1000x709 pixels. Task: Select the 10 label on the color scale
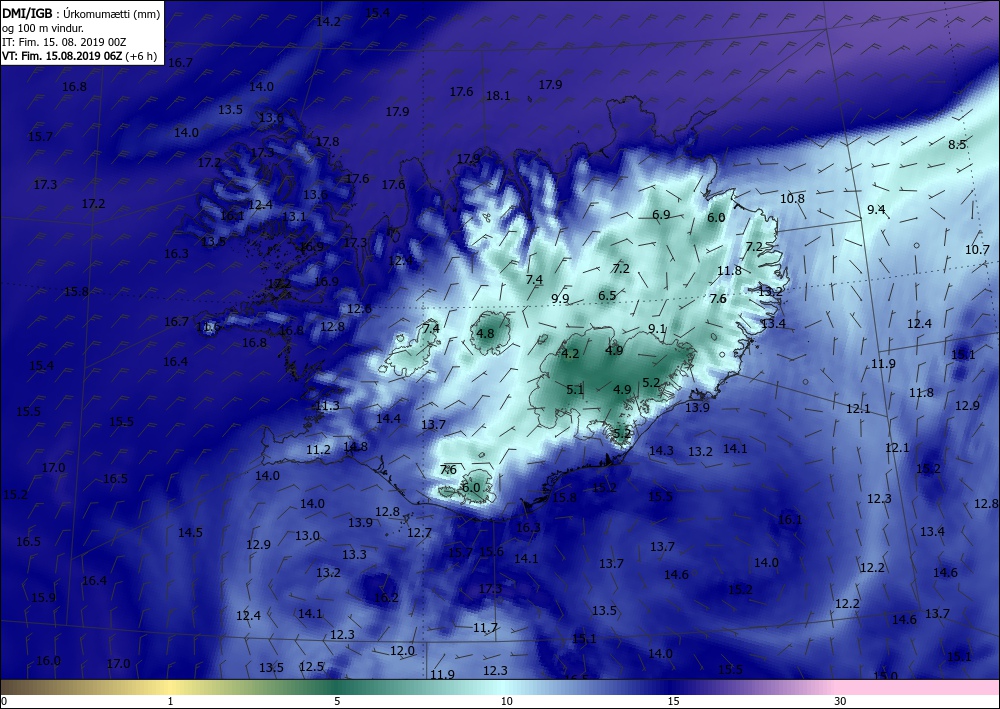point(506,702)
